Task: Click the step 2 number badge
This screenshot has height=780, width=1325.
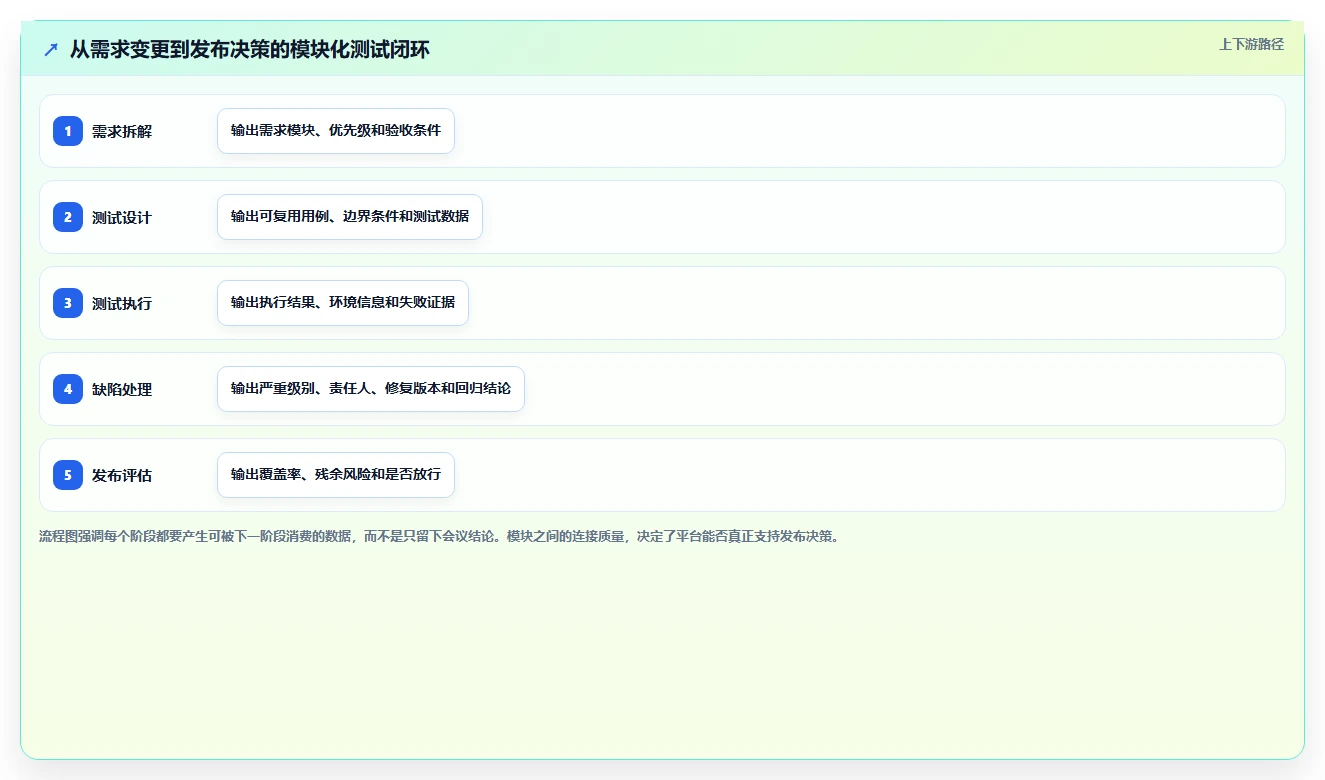Action: (x=68, y=217)
